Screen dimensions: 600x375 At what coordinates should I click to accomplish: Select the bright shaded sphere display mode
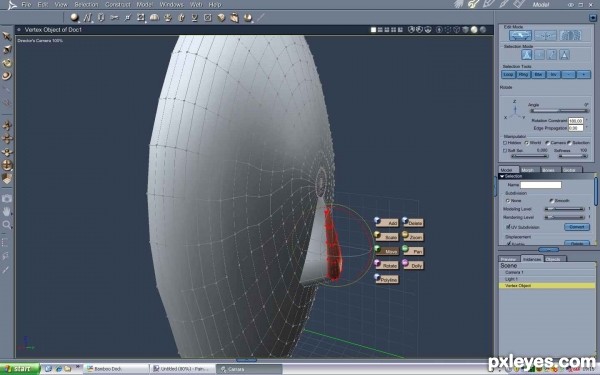click(474, 29)
